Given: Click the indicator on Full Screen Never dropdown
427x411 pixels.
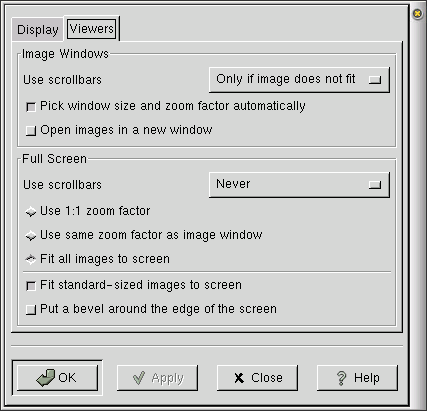Looking at the screenshot, I should [x=375, y=185].
